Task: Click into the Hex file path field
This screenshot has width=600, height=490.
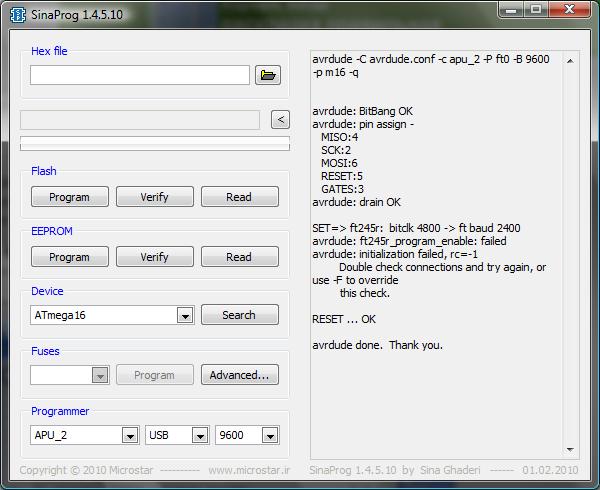Action: click(x=139, y=75)
